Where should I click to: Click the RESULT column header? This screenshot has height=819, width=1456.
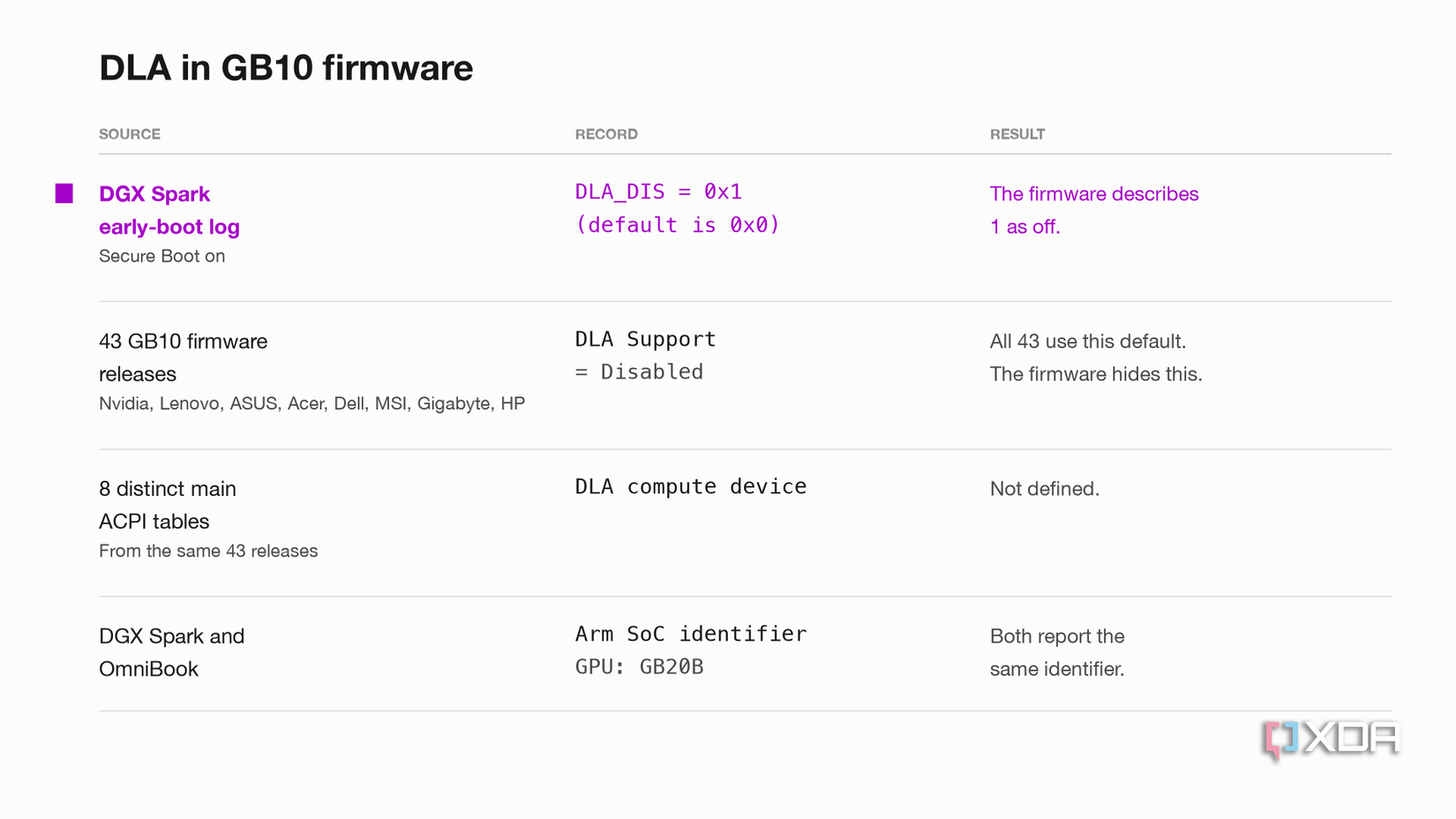pyautogui.click(x=1017, y=134)
